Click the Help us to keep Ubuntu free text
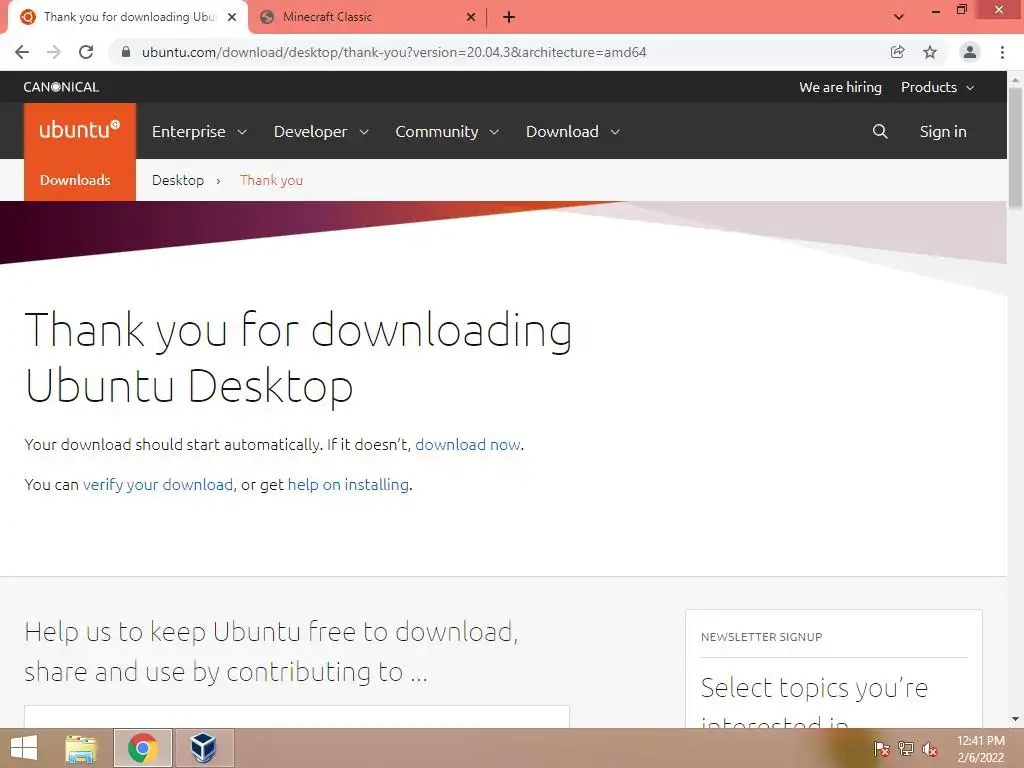The height and width of the screenshot is (768, 1024). click(271, 651)
